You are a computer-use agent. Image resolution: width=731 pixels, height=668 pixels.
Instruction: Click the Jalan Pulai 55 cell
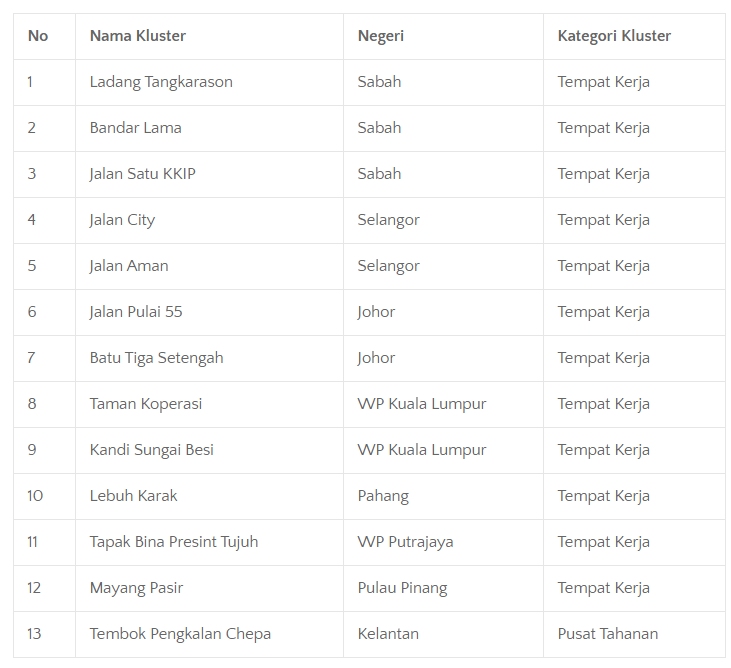136,312
